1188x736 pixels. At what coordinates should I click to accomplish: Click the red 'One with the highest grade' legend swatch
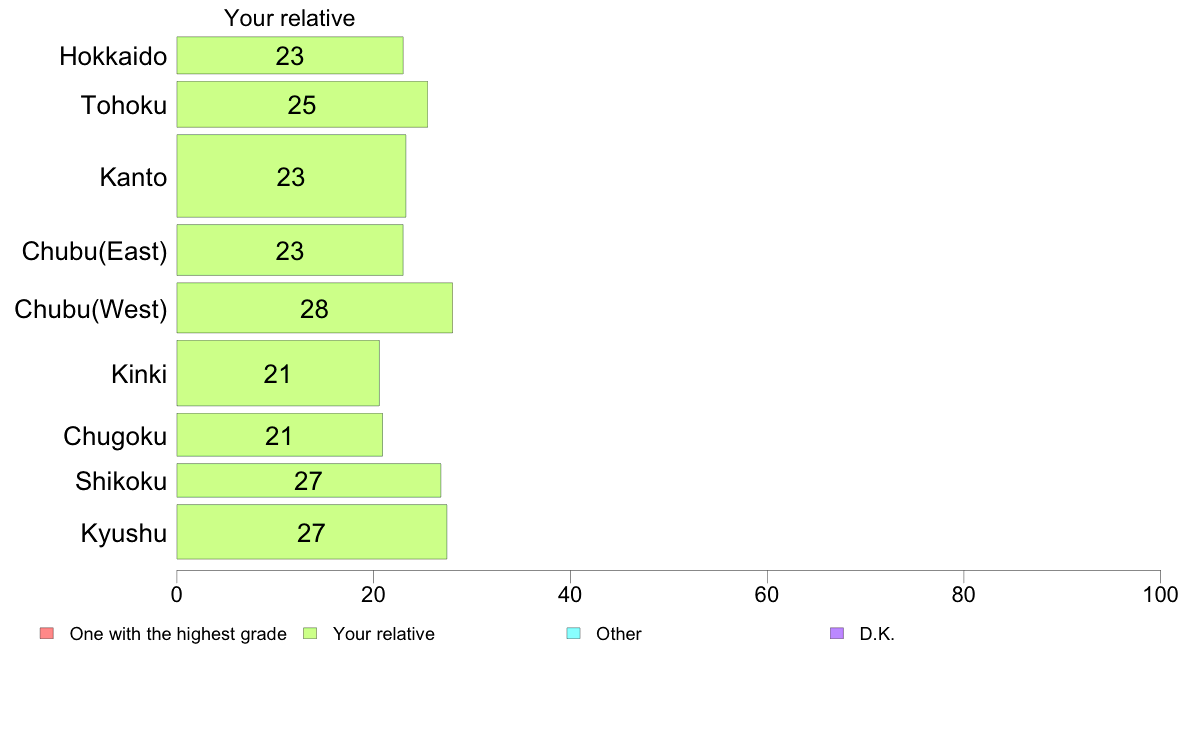pos(47,634)
